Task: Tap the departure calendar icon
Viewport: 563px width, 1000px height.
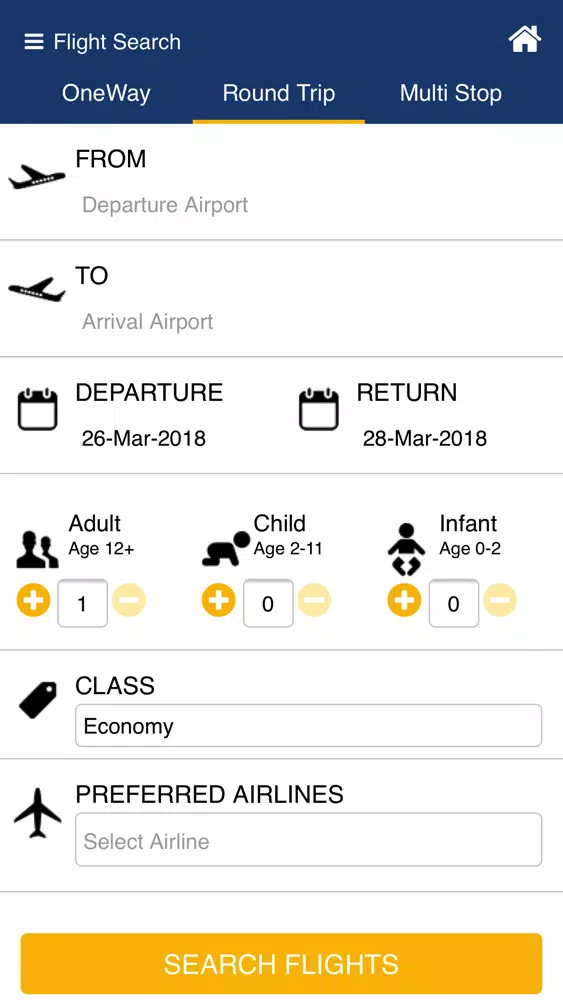Action: click(38, 409)
